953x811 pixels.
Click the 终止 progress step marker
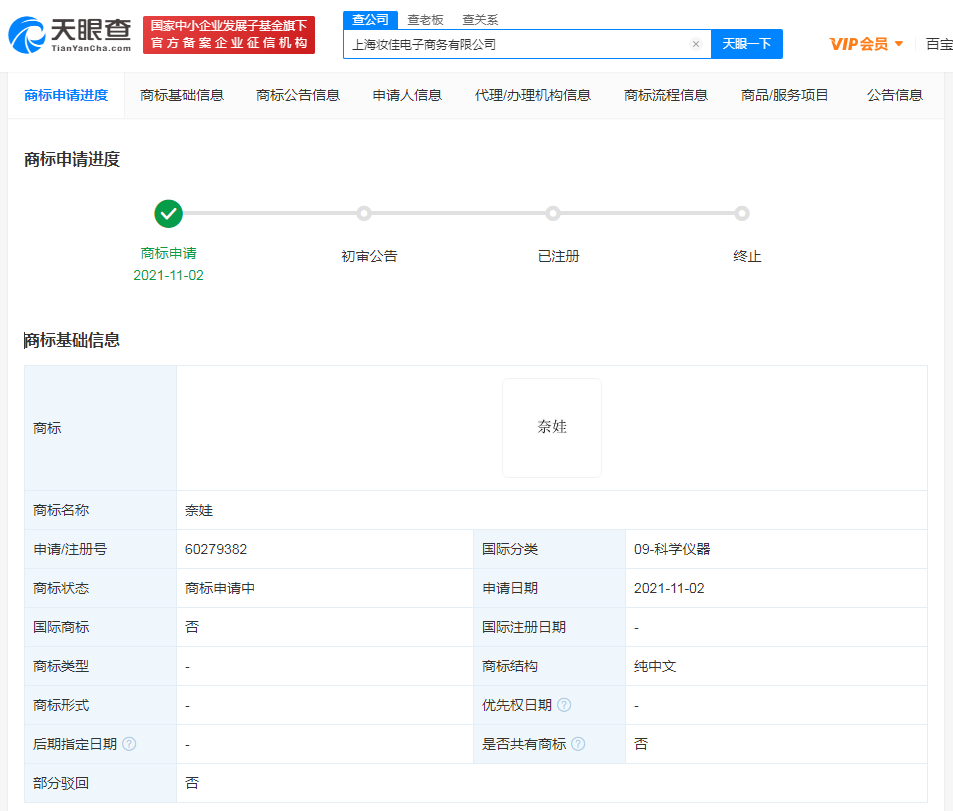741,213
